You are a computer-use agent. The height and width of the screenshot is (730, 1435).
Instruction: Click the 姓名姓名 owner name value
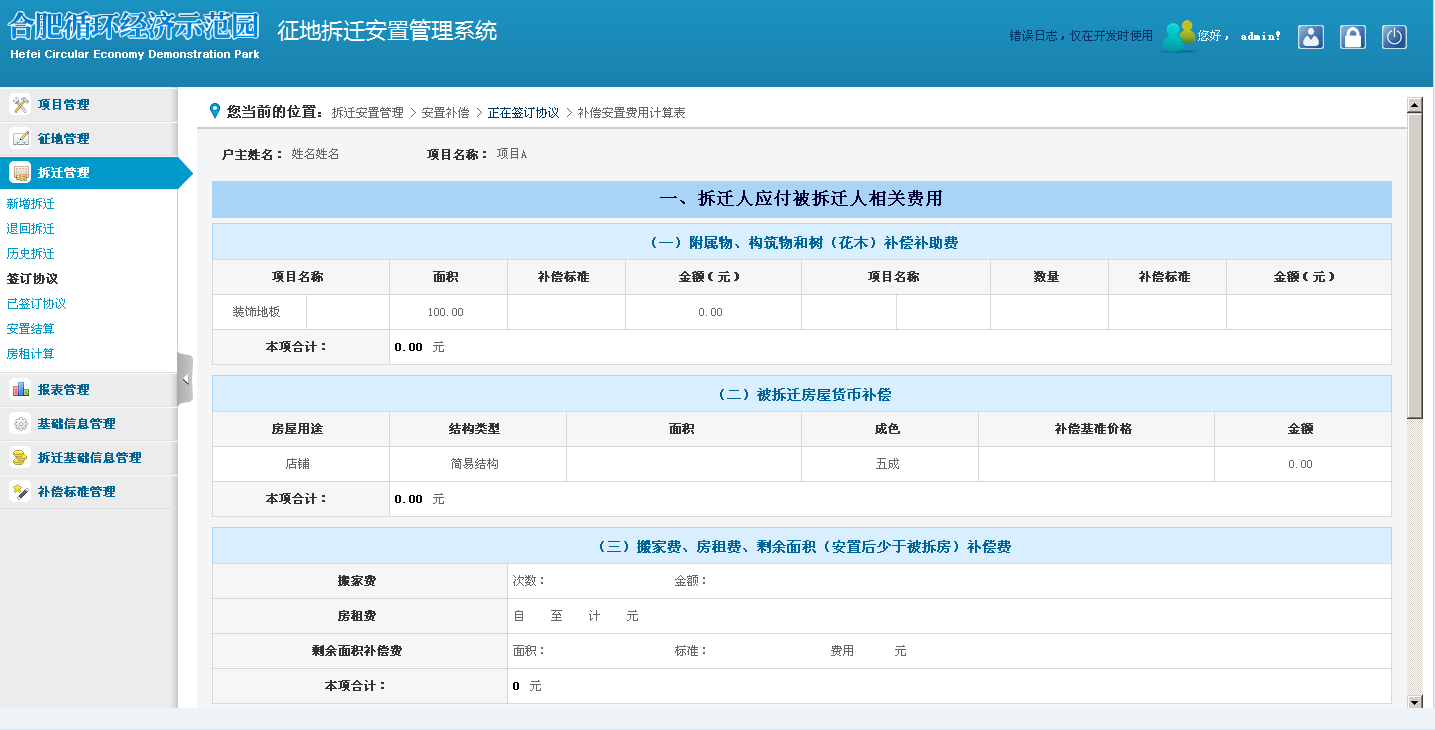(315, 154)
